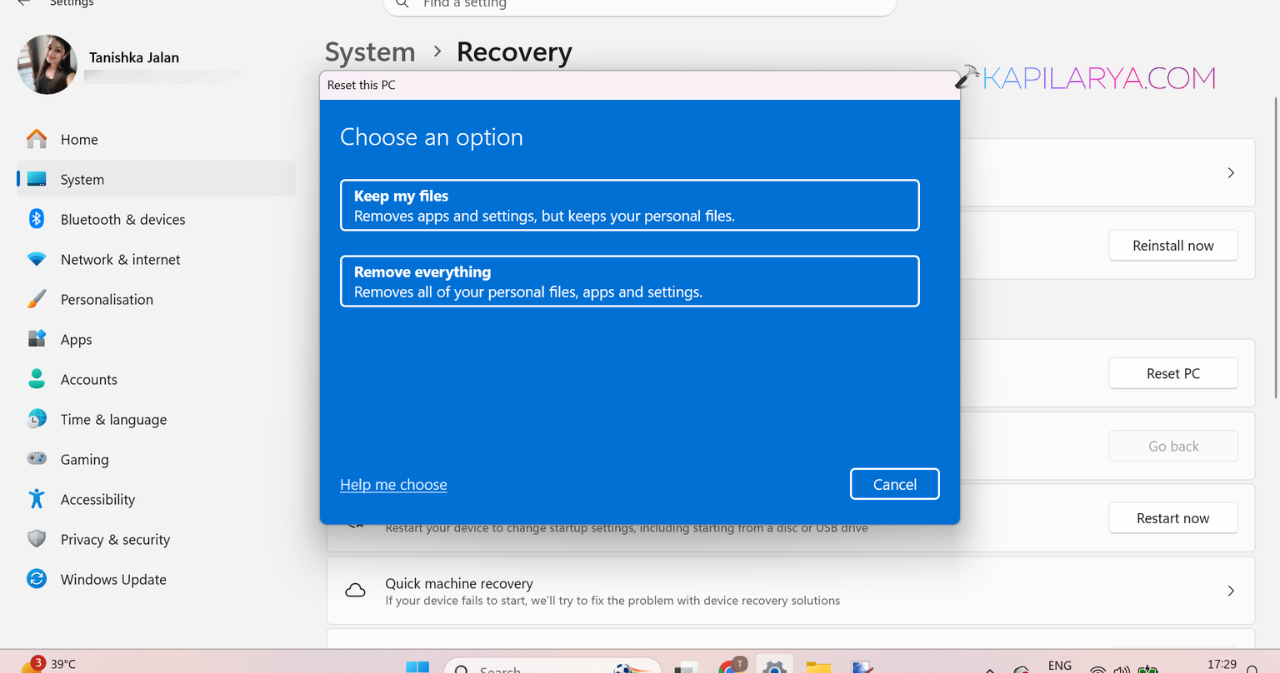Click the Settings gear on the taskbar
This screenshot has width=1280, height=673.
pyautogui.click(x=773, y=665)
